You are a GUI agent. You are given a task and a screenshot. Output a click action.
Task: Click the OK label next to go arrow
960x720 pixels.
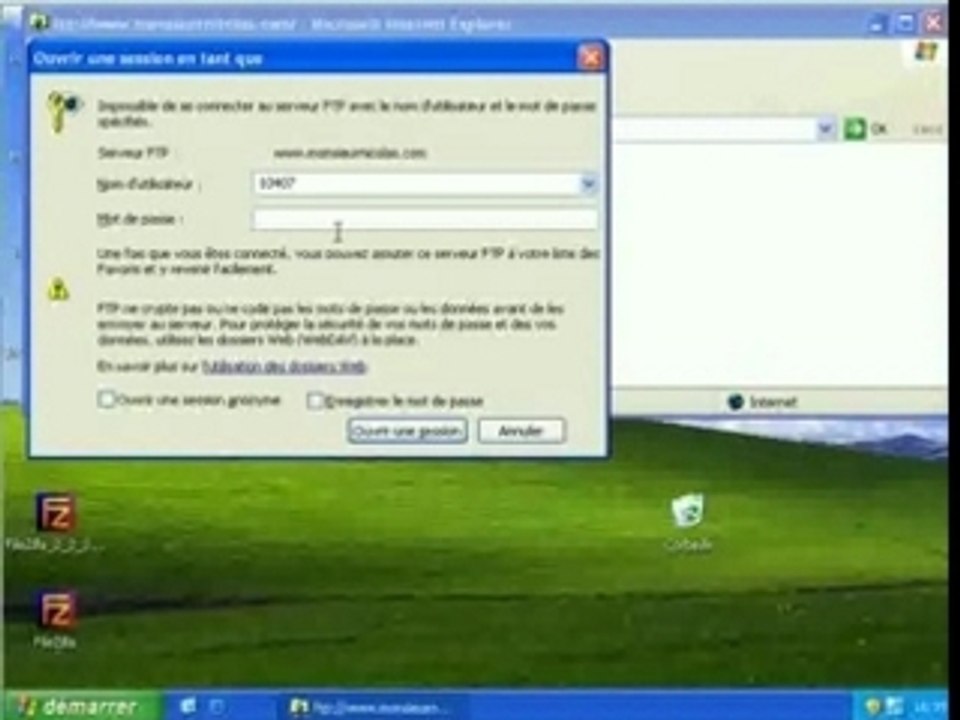pyautogui.click(x=879, y=129)
